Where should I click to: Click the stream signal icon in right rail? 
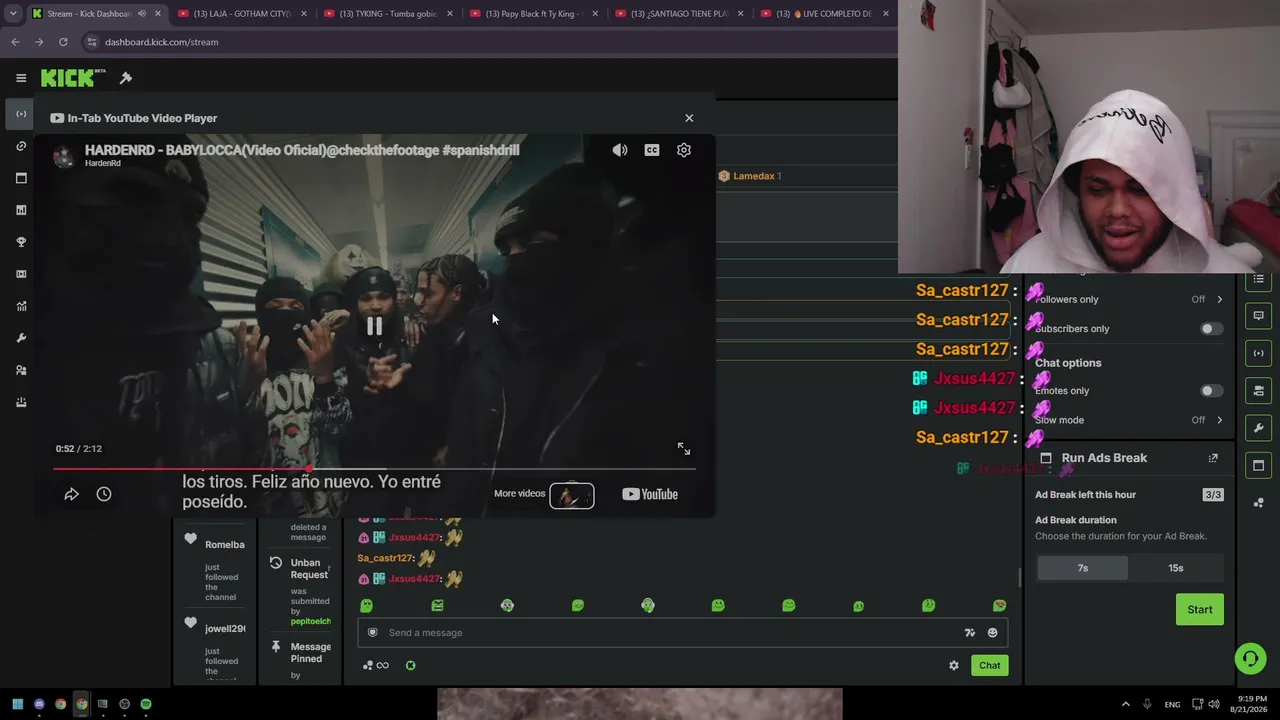pyautogui.click(x=1259, y=353)
